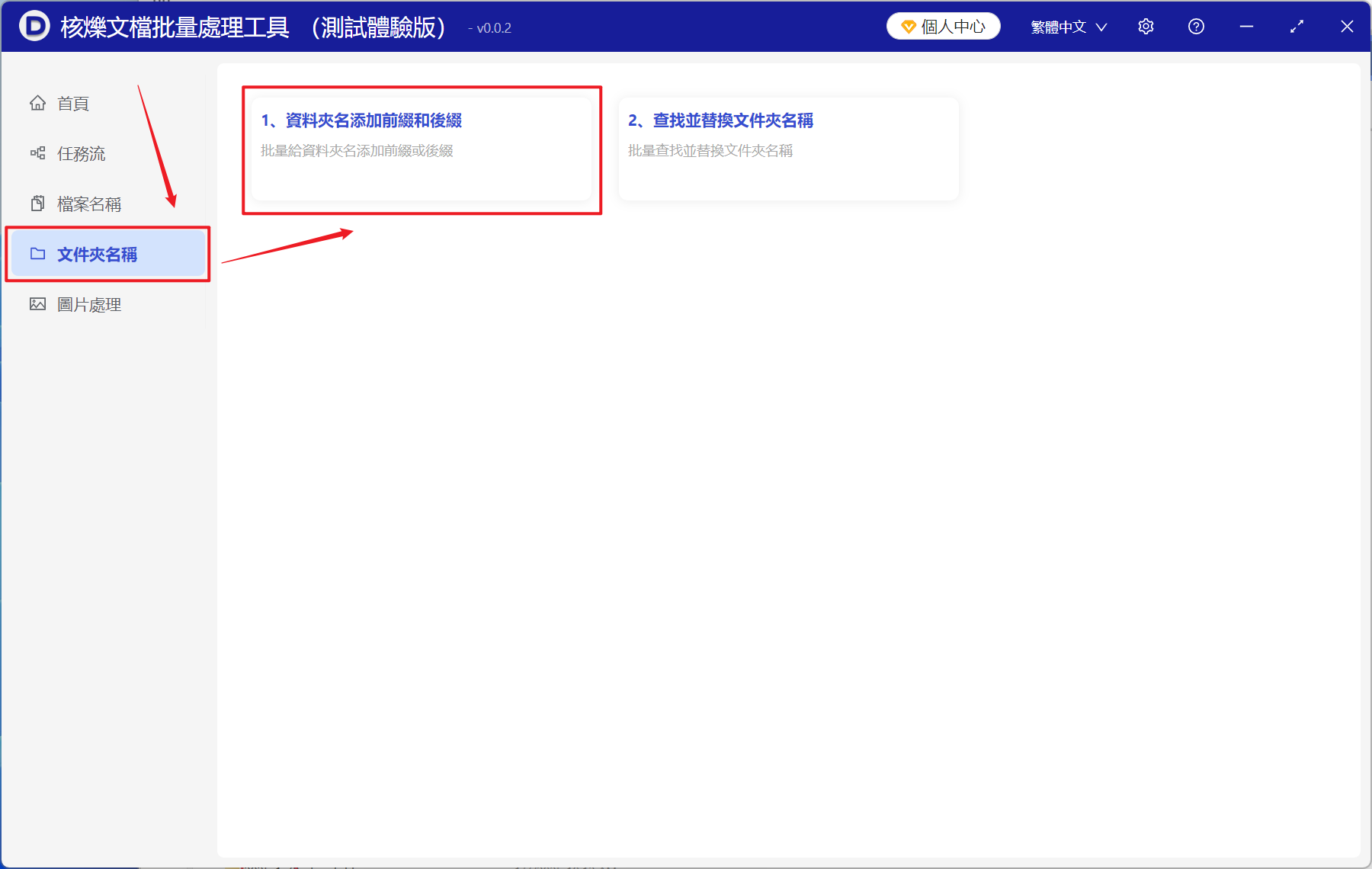The height and width of the screenshot is (869, 1372).
Task: Click the home house icon
Action: 37,102
